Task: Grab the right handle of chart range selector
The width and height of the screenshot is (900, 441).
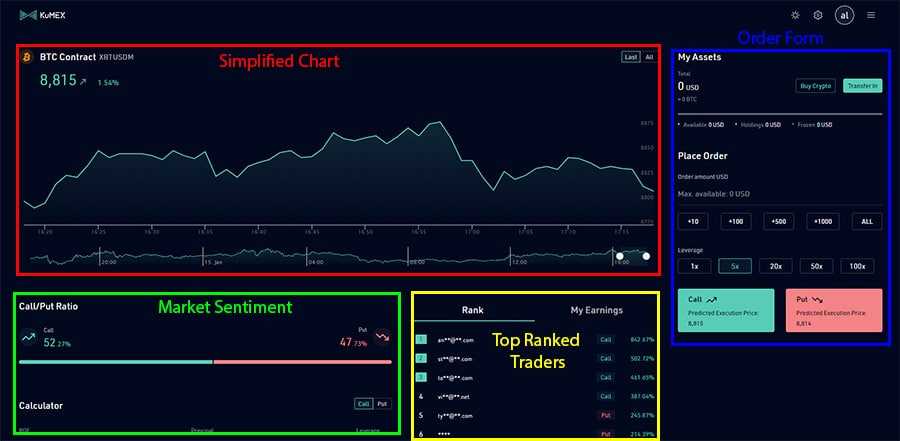Action: pyautogui.click(x=646, y=256)
